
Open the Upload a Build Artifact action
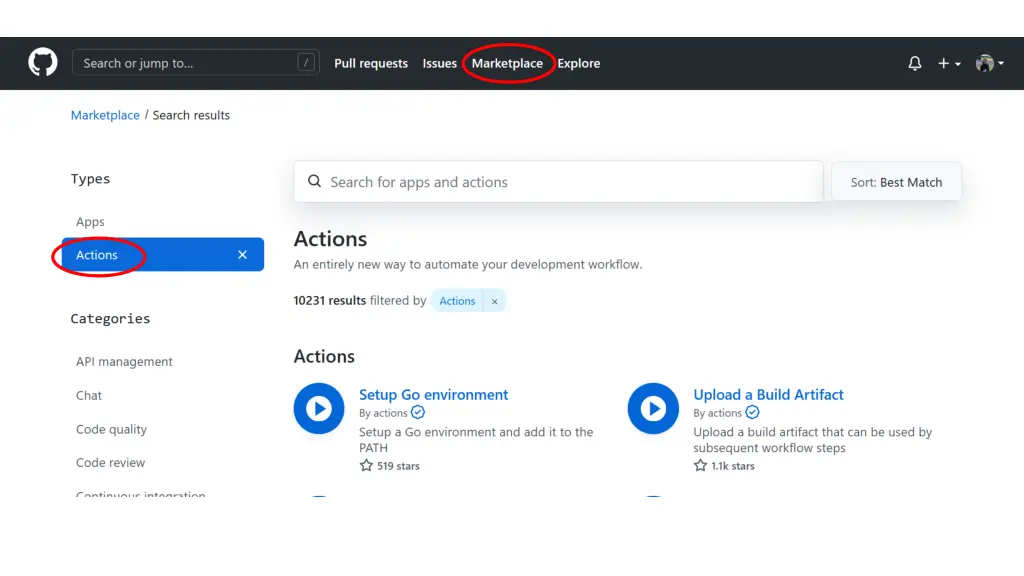point(768,394)
